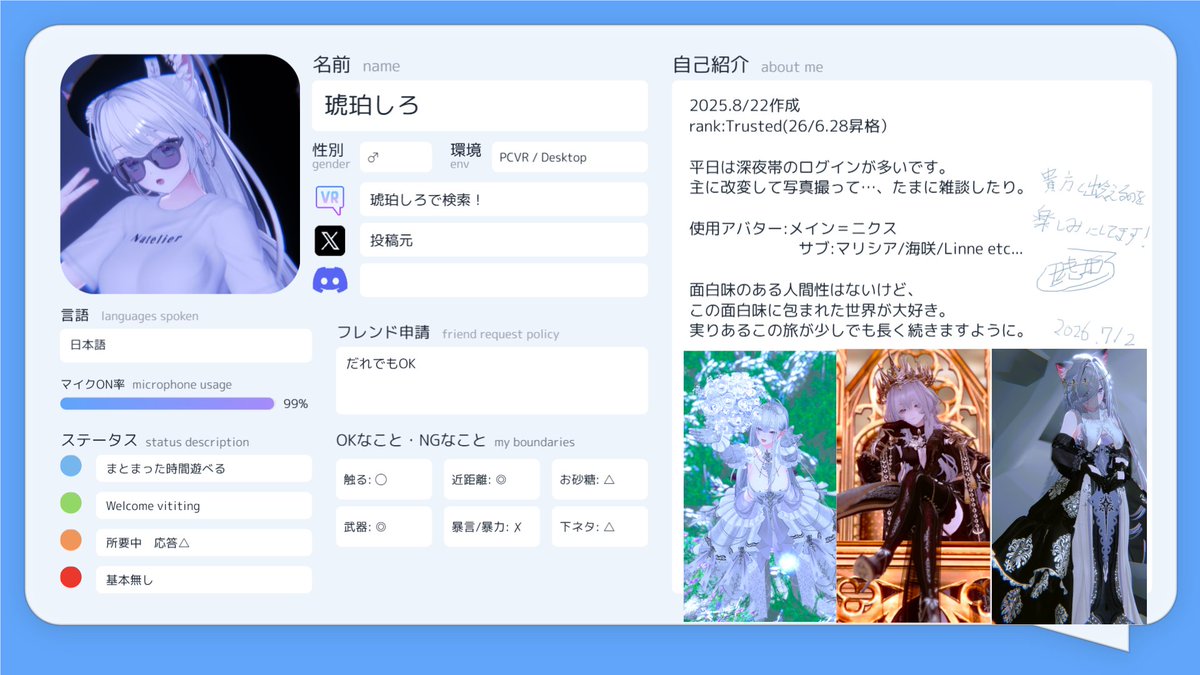Click the この面白味に包まれた世界が大好き line
1200x675 pixels.
click(x=818, y=309)
